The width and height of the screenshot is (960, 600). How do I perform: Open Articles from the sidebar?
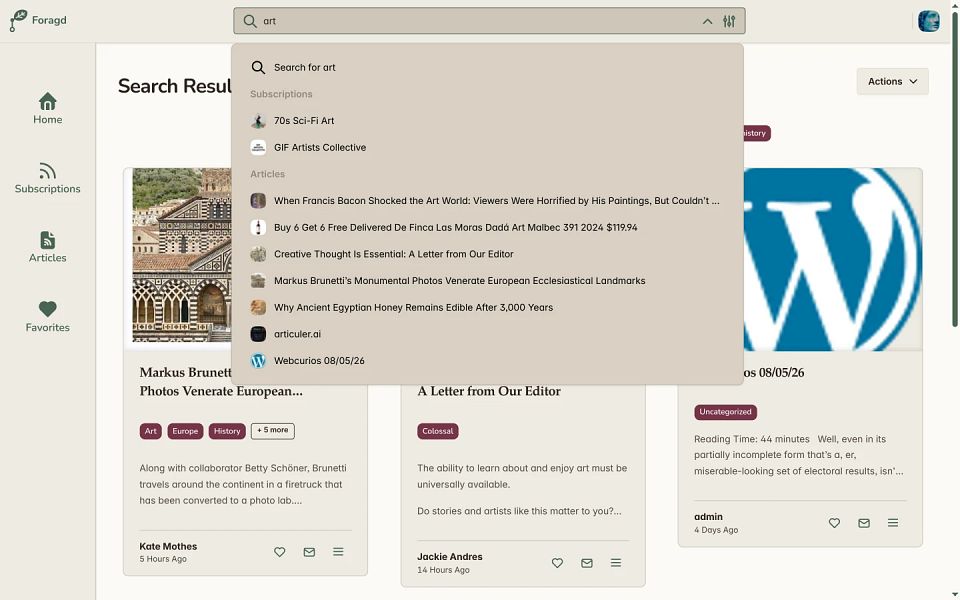tap(48, 247)
